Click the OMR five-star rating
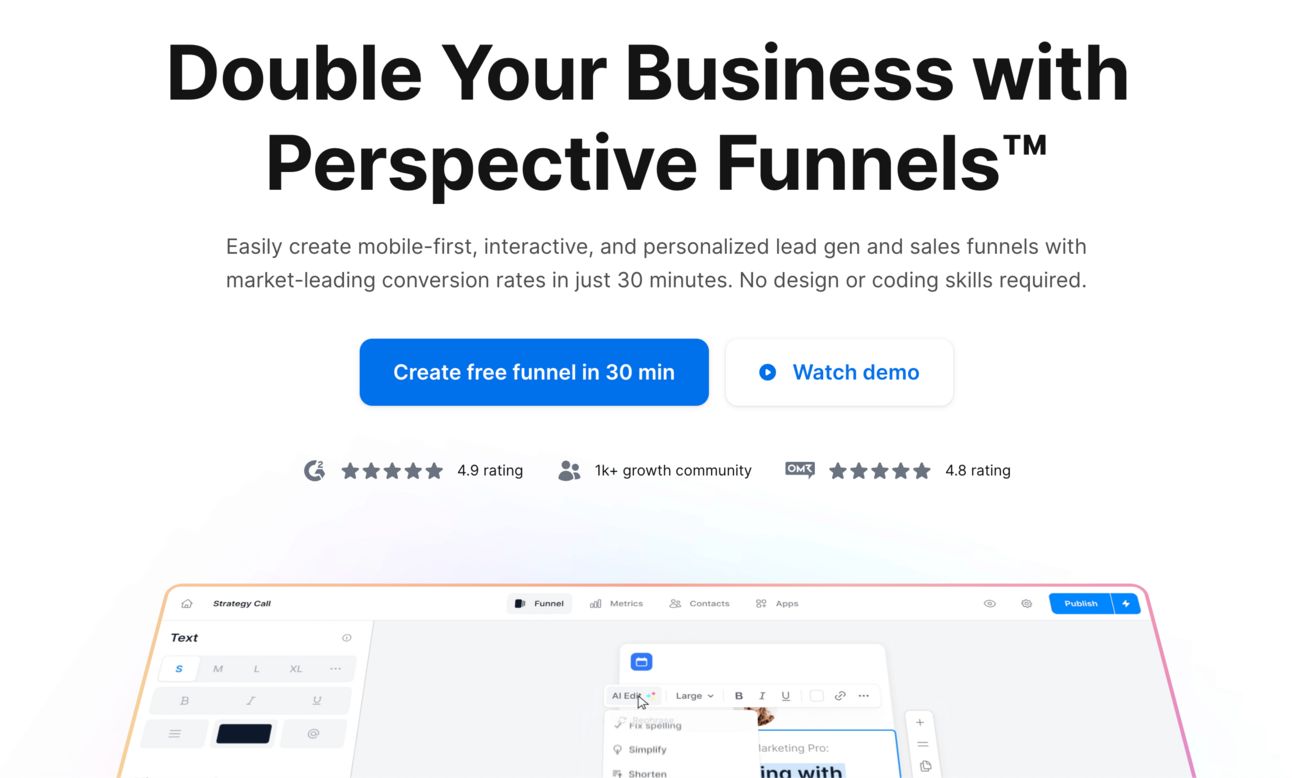The height and width of the screenshot is (778, 1292). tap(880, 470)
